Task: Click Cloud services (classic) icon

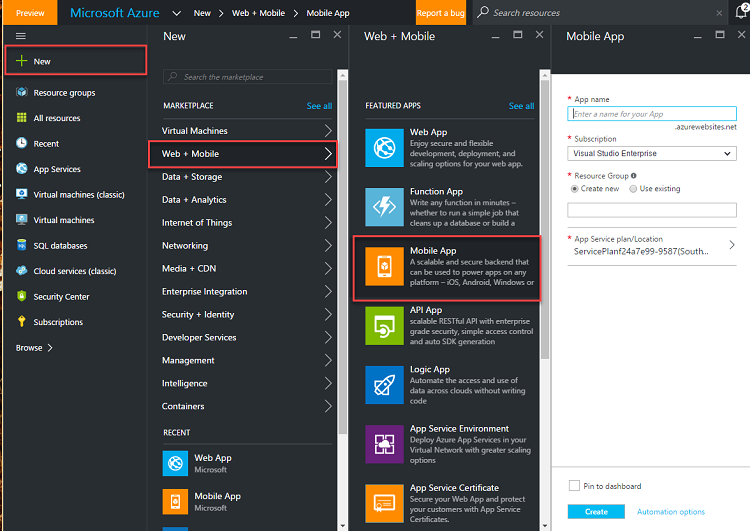Action: [22, 271]
